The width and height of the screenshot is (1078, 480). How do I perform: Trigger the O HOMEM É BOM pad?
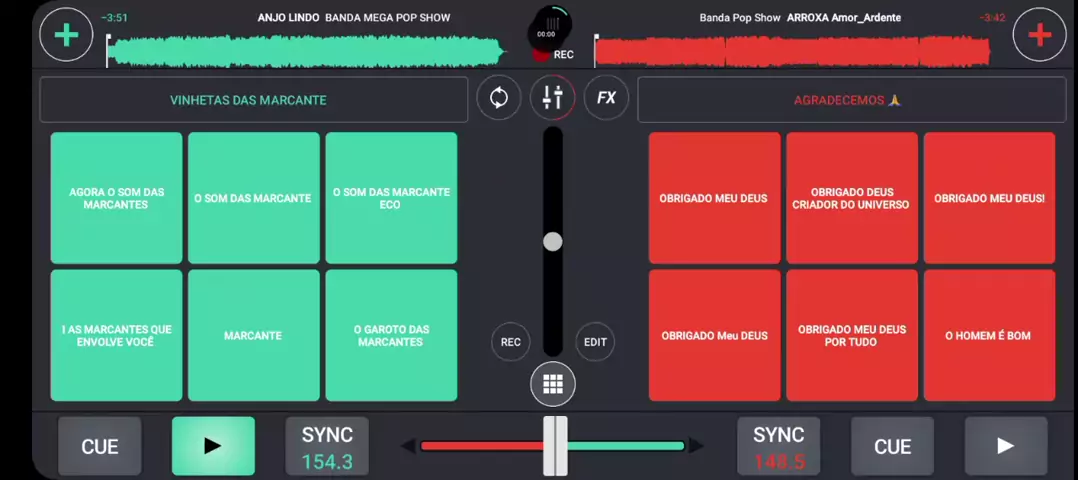point(988,336)
